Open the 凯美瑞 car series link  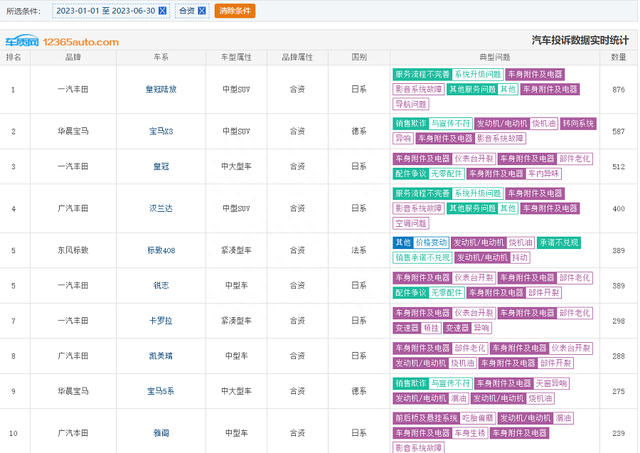pos(161,355)
